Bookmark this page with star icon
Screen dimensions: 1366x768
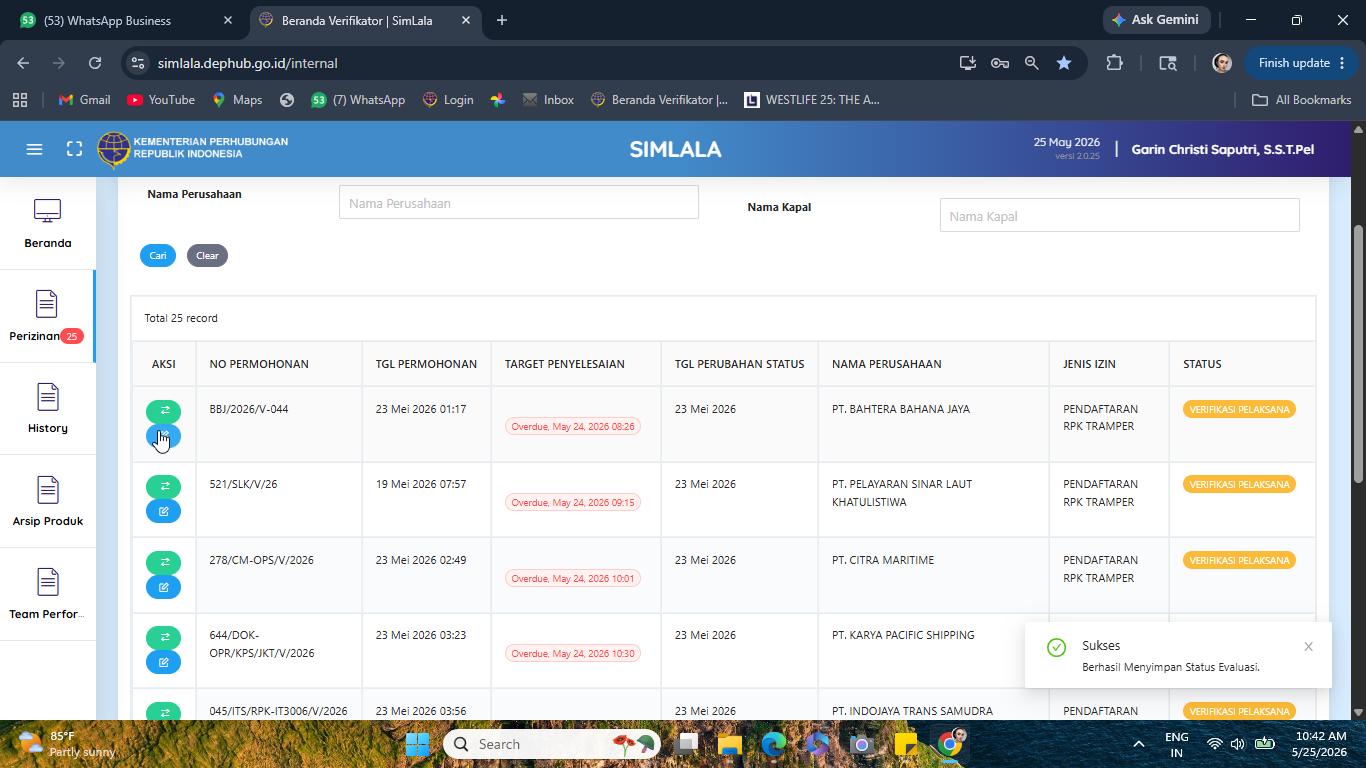(1064, 63)
